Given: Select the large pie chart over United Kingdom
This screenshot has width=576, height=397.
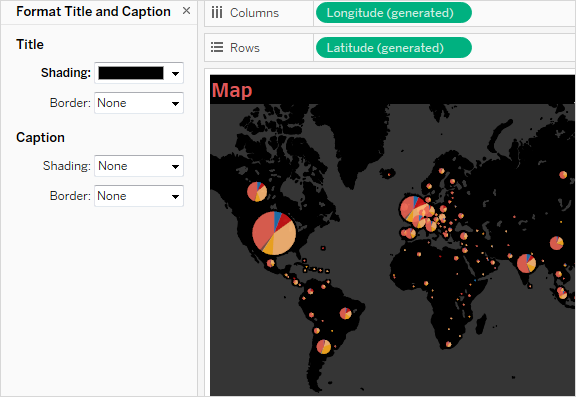Looking at the screenshot, I should coord(413,209).
